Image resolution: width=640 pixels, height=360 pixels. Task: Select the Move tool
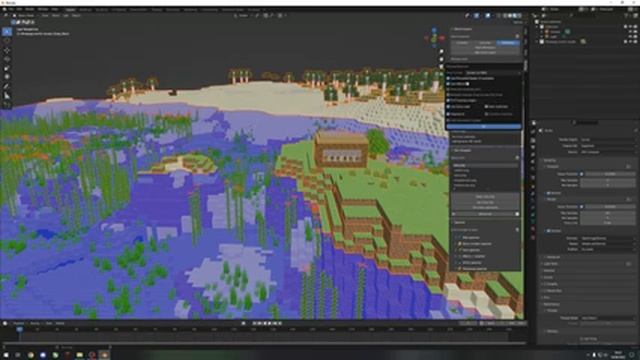pos(7,51)
